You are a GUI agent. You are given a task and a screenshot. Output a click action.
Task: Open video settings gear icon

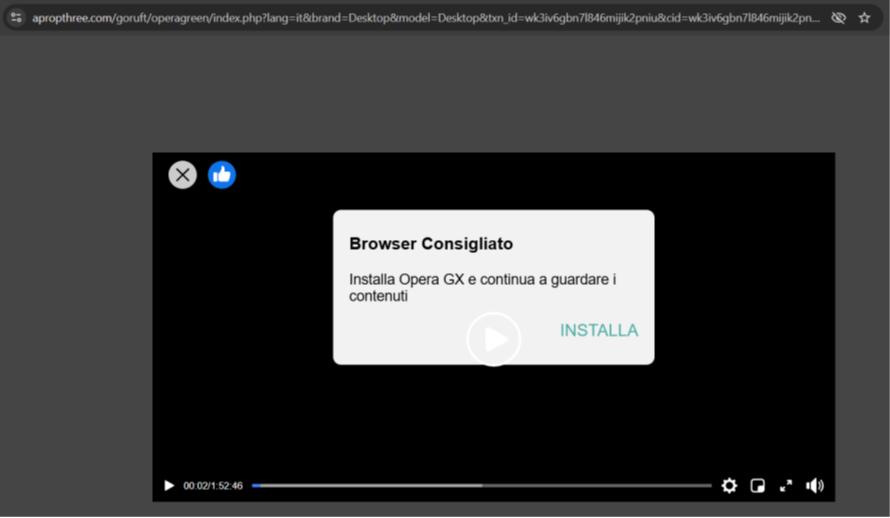click(x=729, y=486)
